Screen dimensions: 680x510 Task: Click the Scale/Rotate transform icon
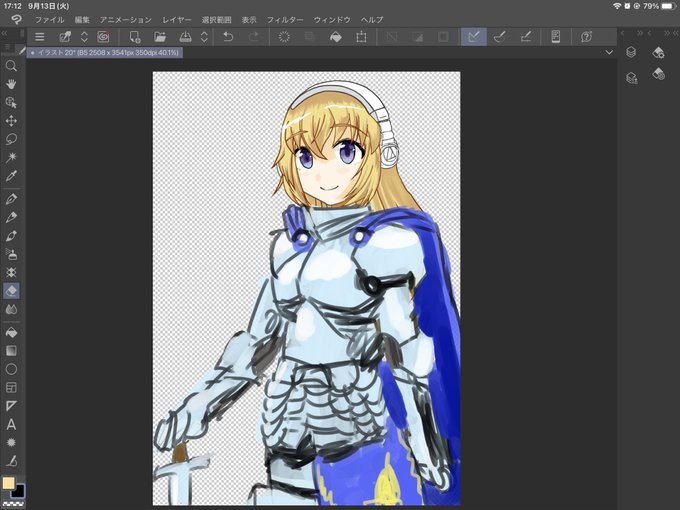pos(361,37)
